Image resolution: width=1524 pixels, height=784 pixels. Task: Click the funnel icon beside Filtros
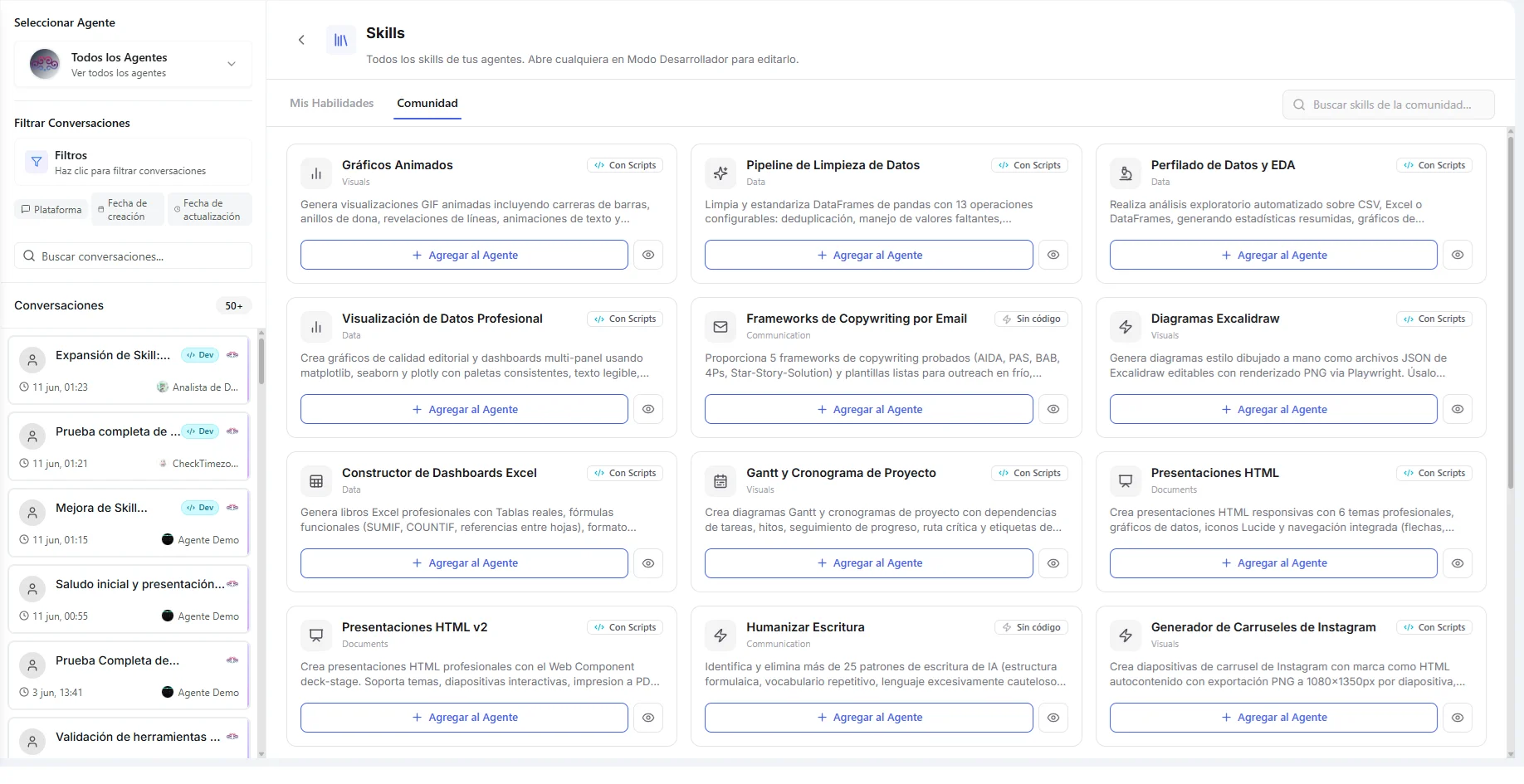click(37, 162)
